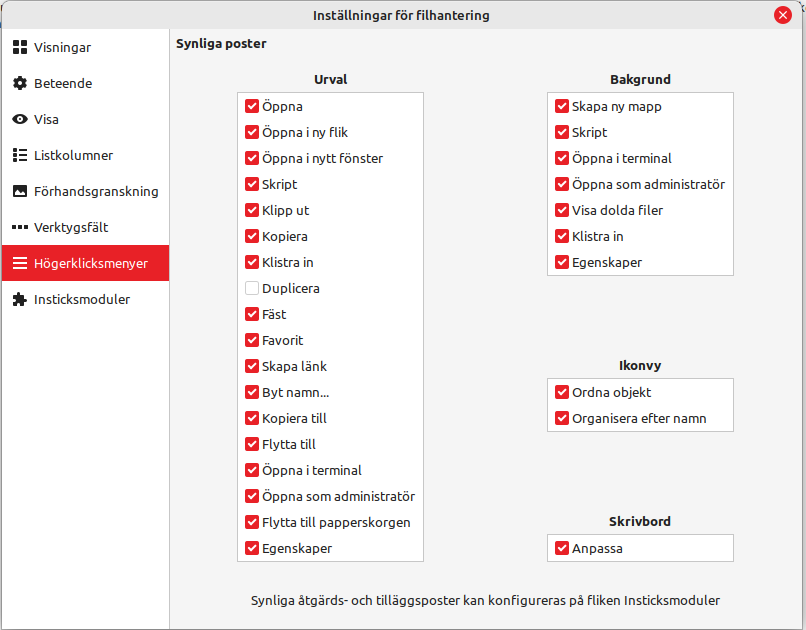
Task: Click the Visningar grid icon in sidebar
Action: coord(20,47)
